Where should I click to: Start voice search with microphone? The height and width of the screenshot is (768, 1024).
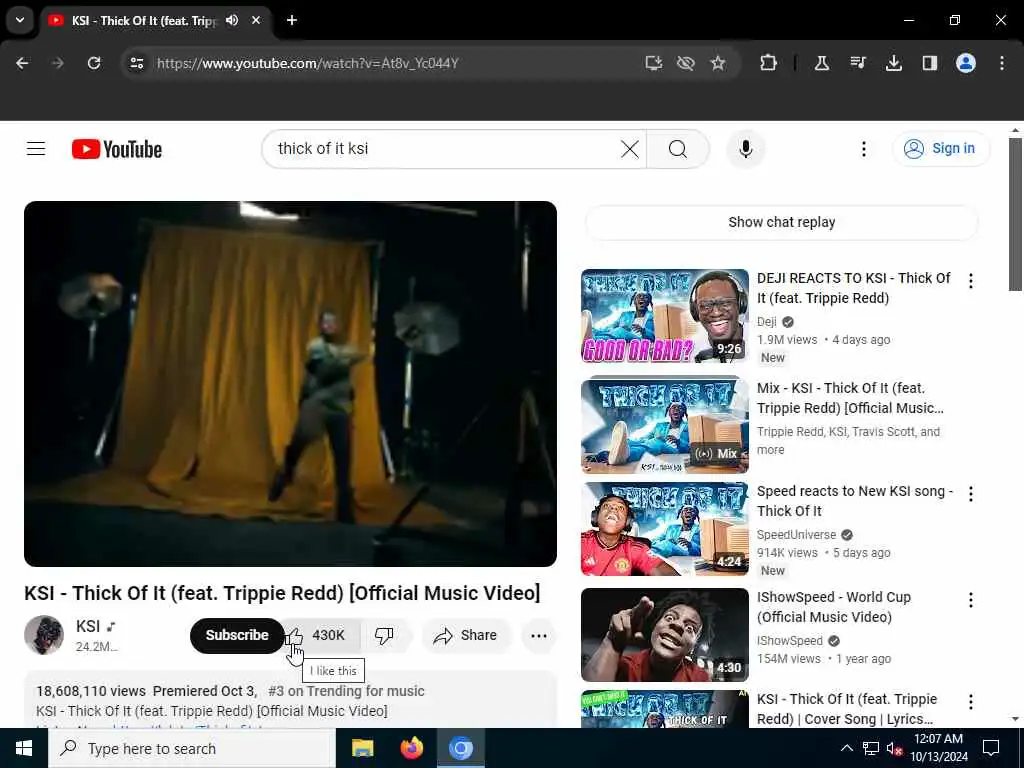[x=746, y=149]
